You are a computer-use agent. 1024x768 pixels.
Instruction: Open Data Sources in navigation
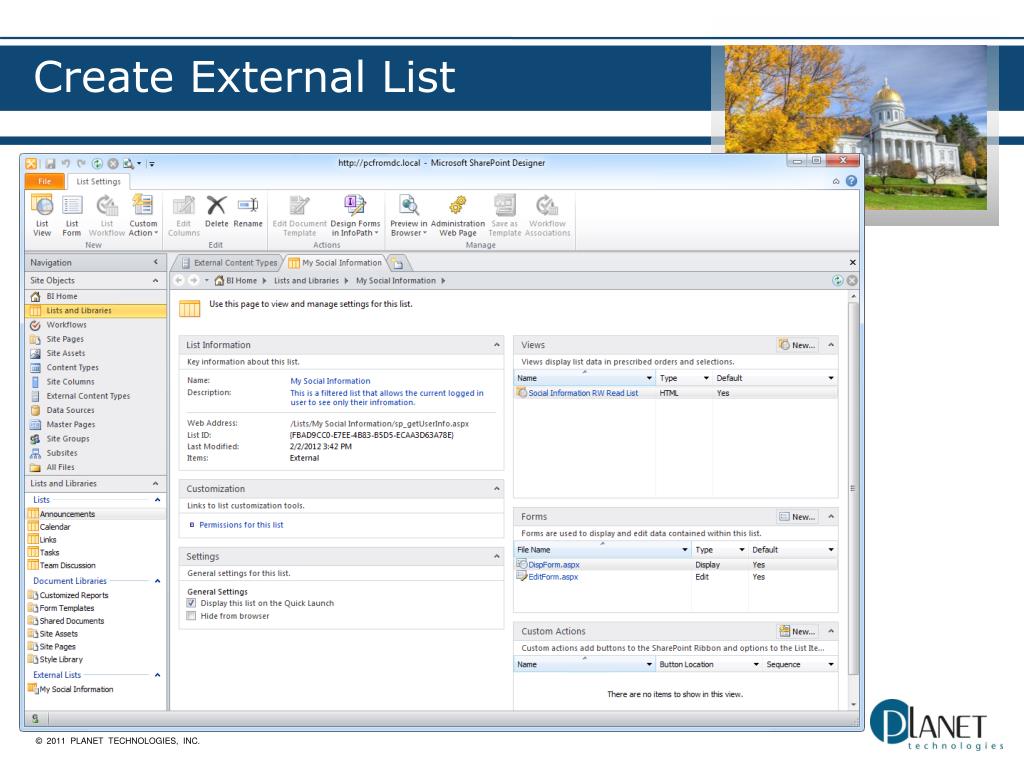[x=95, y=411]
